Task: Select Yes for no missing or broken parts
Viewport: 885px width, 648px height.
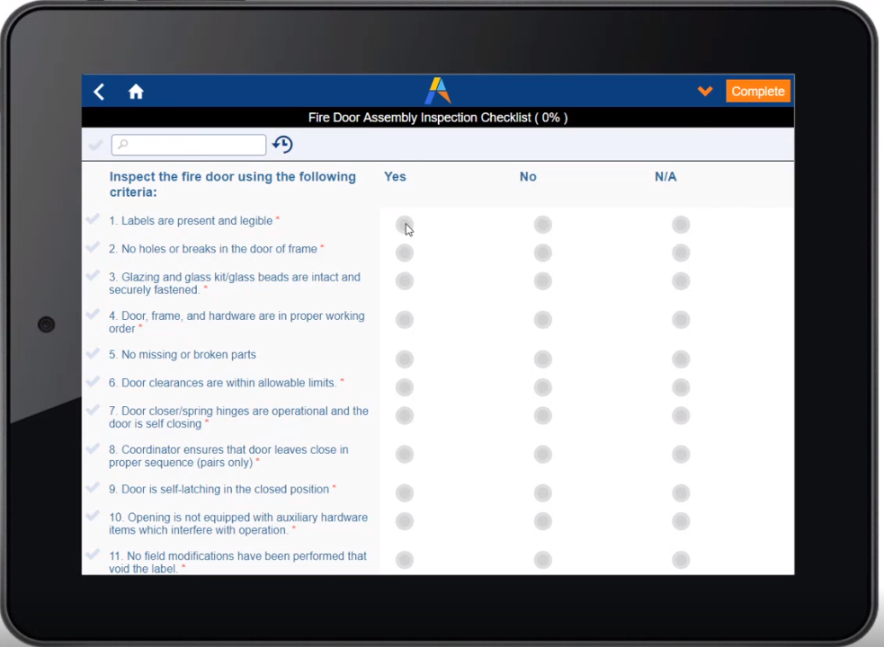Action: (x=405, y=359)
